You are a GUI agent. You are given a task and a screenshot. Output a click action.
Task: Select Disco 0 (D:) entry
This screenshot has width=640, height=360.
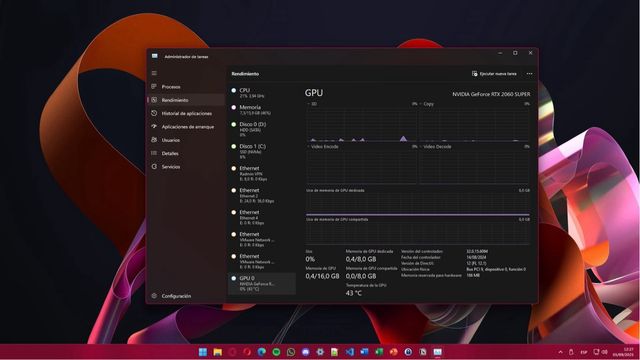click(262, 129)
